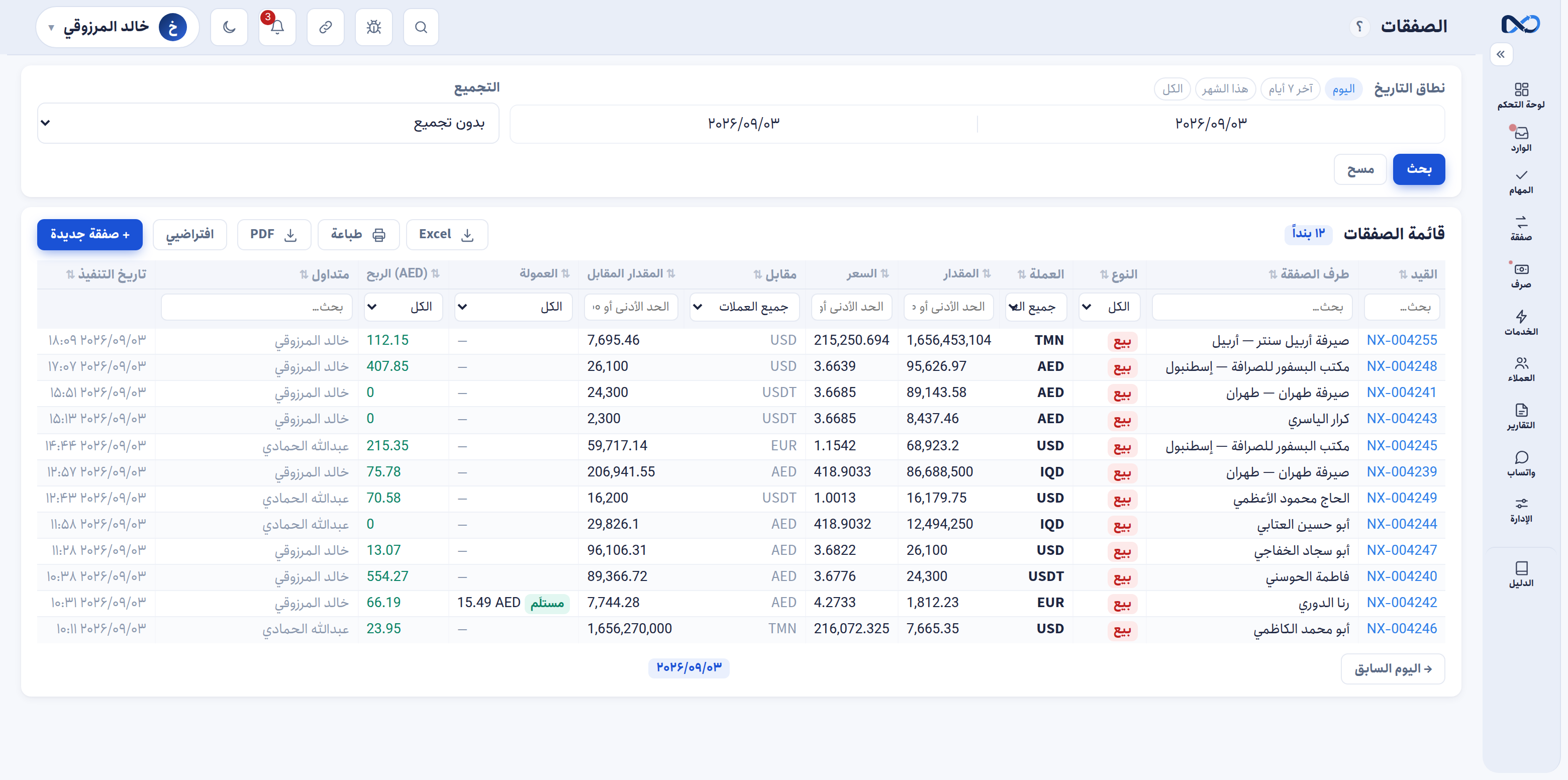1568x780 pixels.
Task: Open جميع العملات counter-currency dropdown
Action: tap(744, 307)
